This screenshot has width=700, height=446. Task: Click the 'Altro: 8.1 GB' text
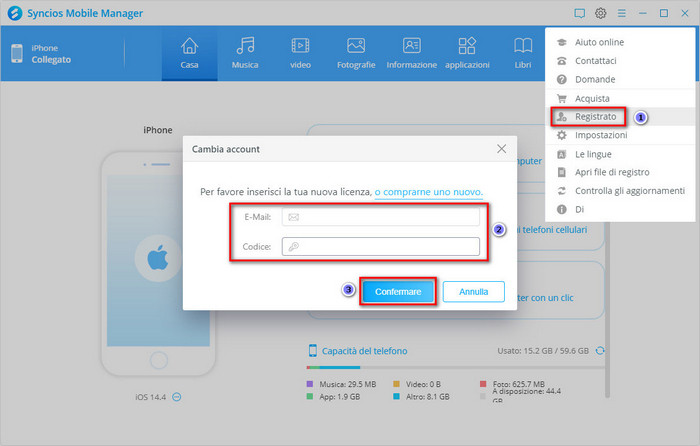point(428,396)
